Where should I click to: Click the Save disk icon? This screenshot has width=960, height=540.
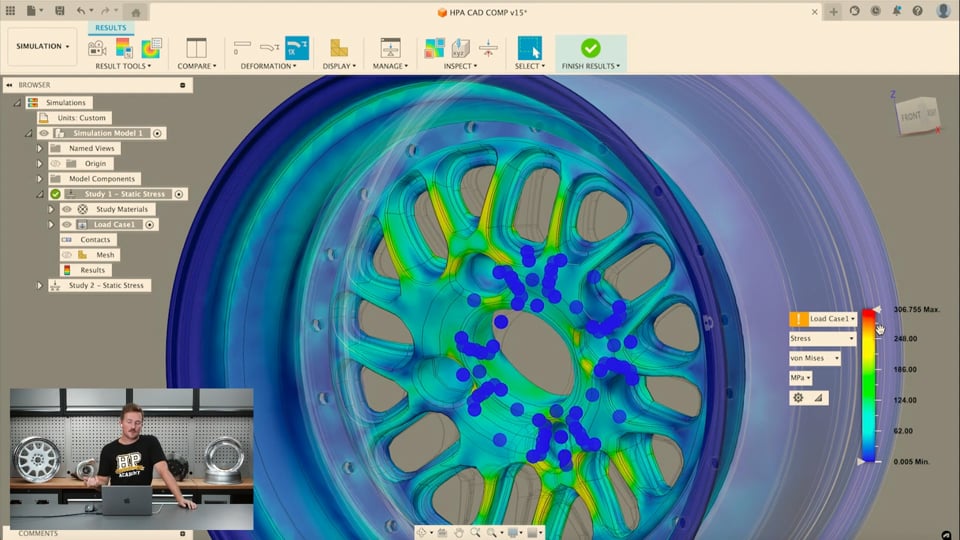(59, 10)
